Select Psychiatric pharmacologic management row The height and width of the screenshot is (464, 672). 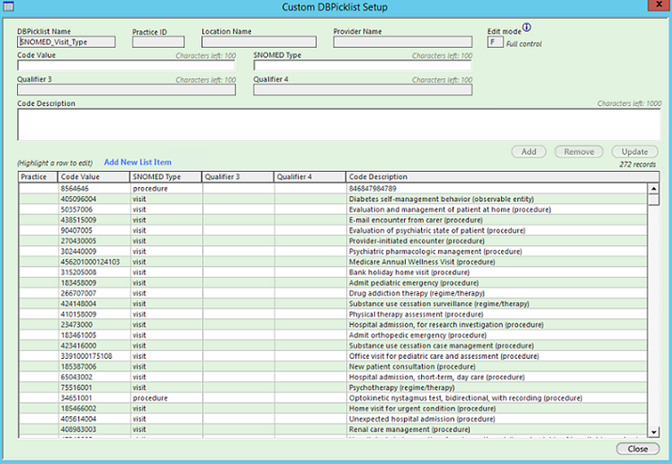pos(333,251)
